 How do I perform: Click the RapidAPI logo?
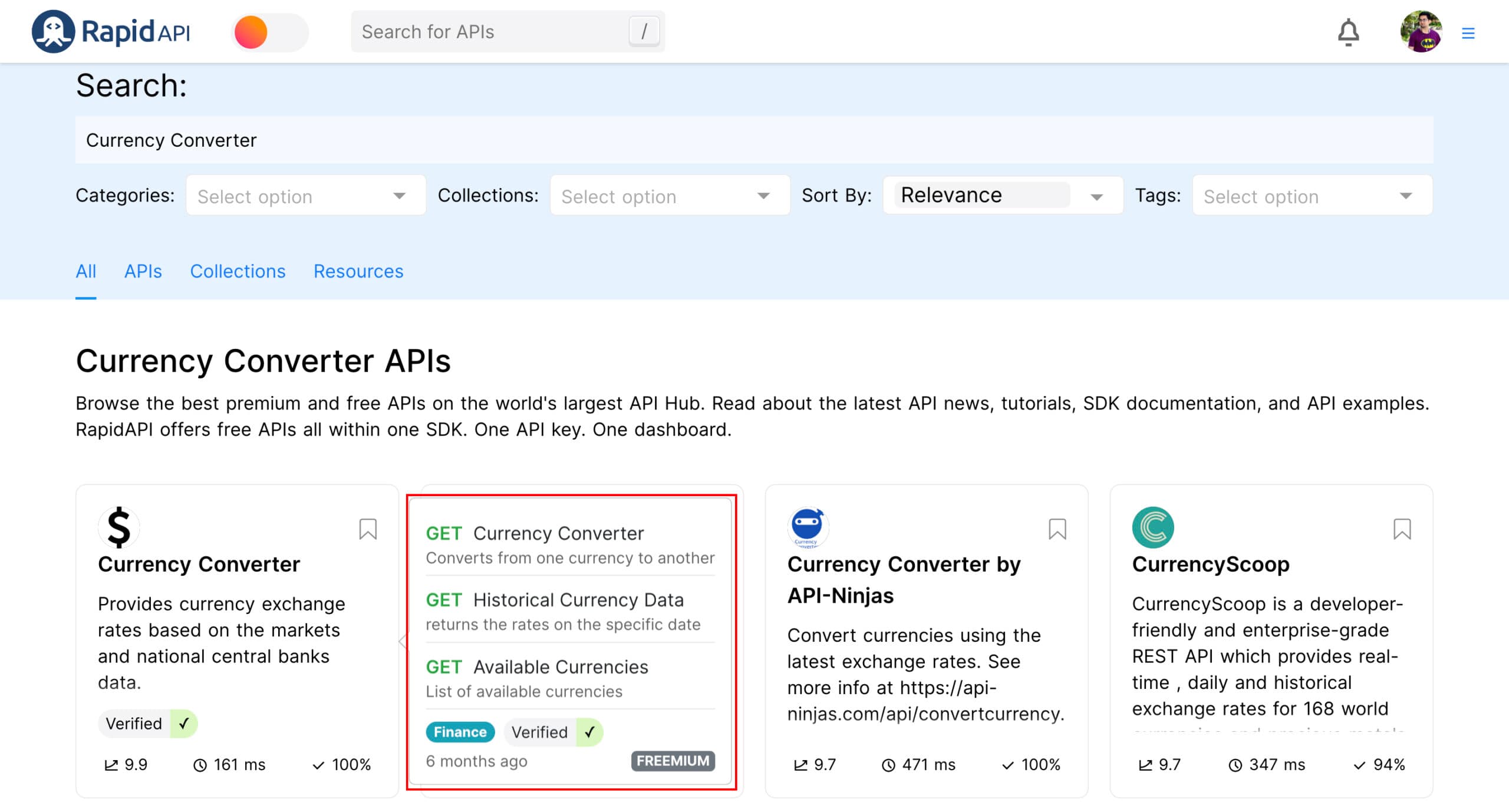(x=111, y=31)
